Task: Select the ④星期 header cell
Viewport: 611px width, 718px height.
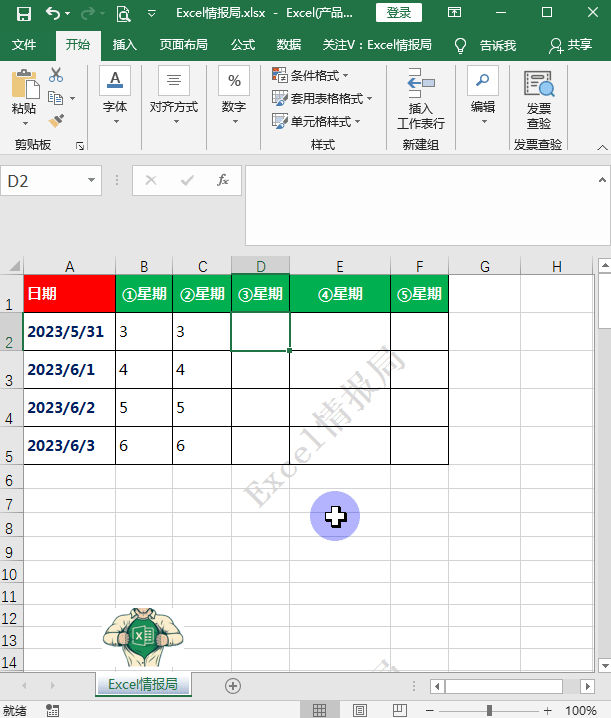Action: click(340, 294)
